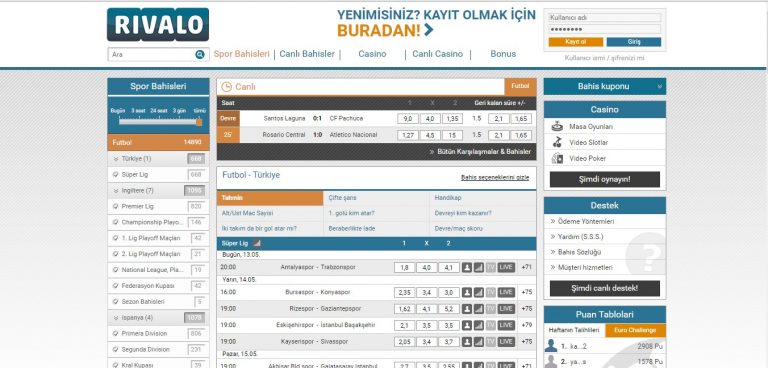Viewport: 768px width, 368px height.
Task: Open person icon for Rizespor - Gaziantepspor
Action: click(x=467, y=309)
